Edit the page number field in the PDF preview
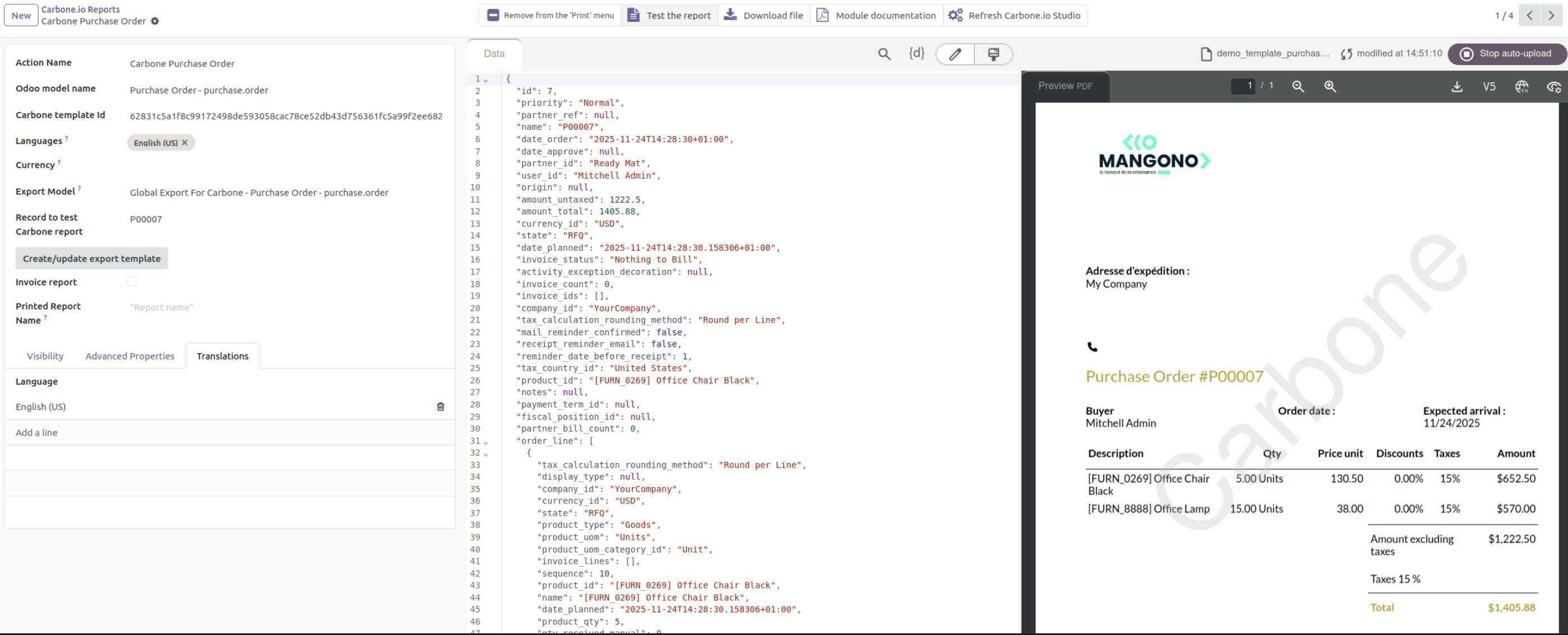This screenshot has width=1568, height=635. tap(1244, 86)
